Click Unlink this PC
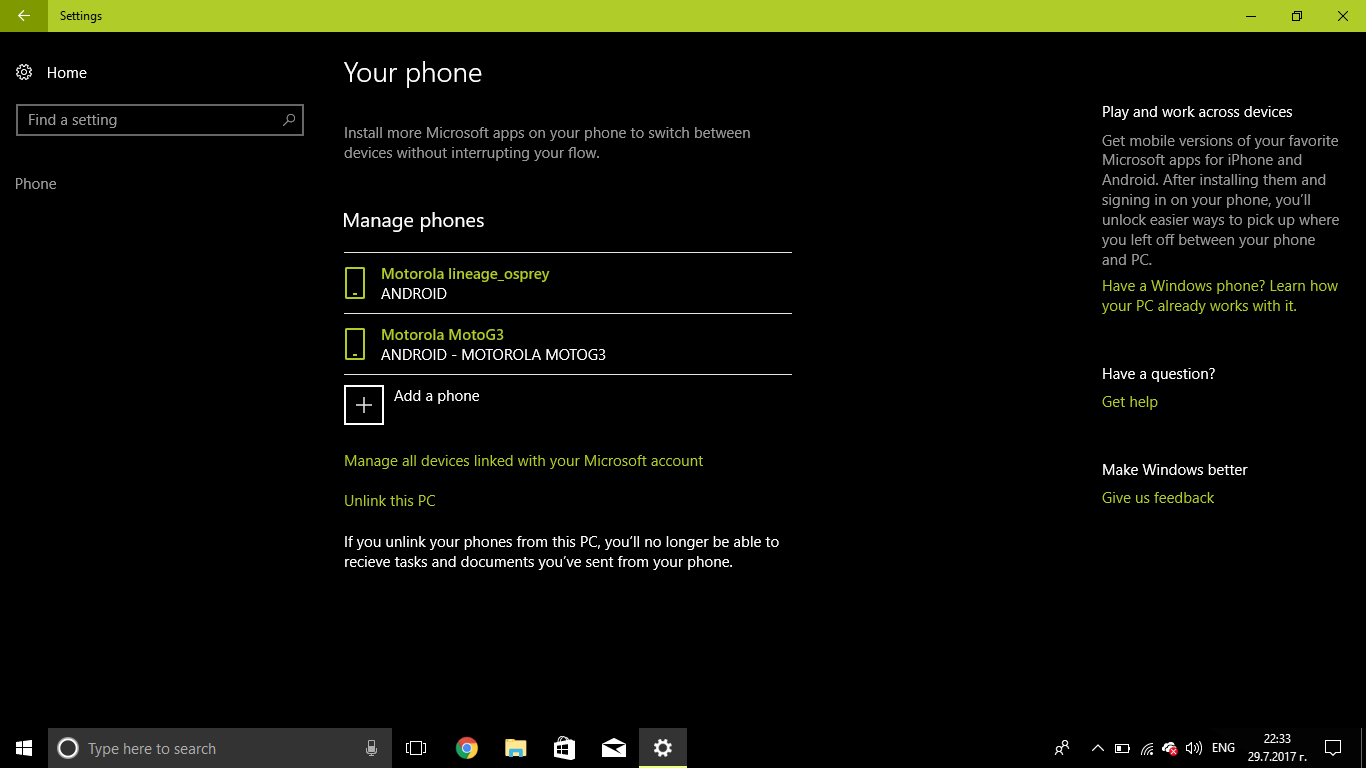Image resolution: width=1366 pixels, height=768 pixels. coord(390,501)
